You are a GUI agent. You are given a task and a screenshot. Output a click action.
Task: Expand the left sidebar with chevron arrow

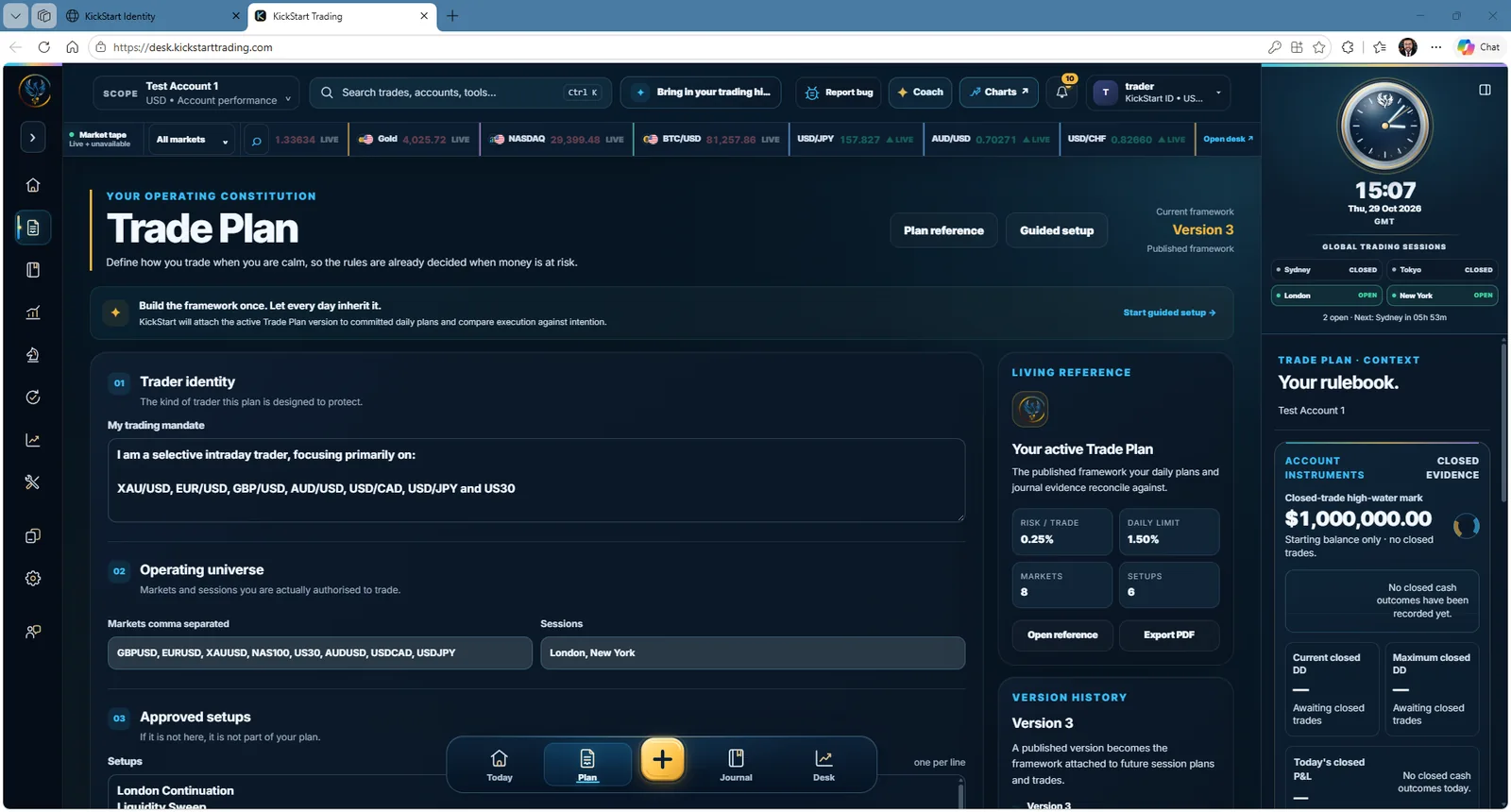(x=33, y=138)
